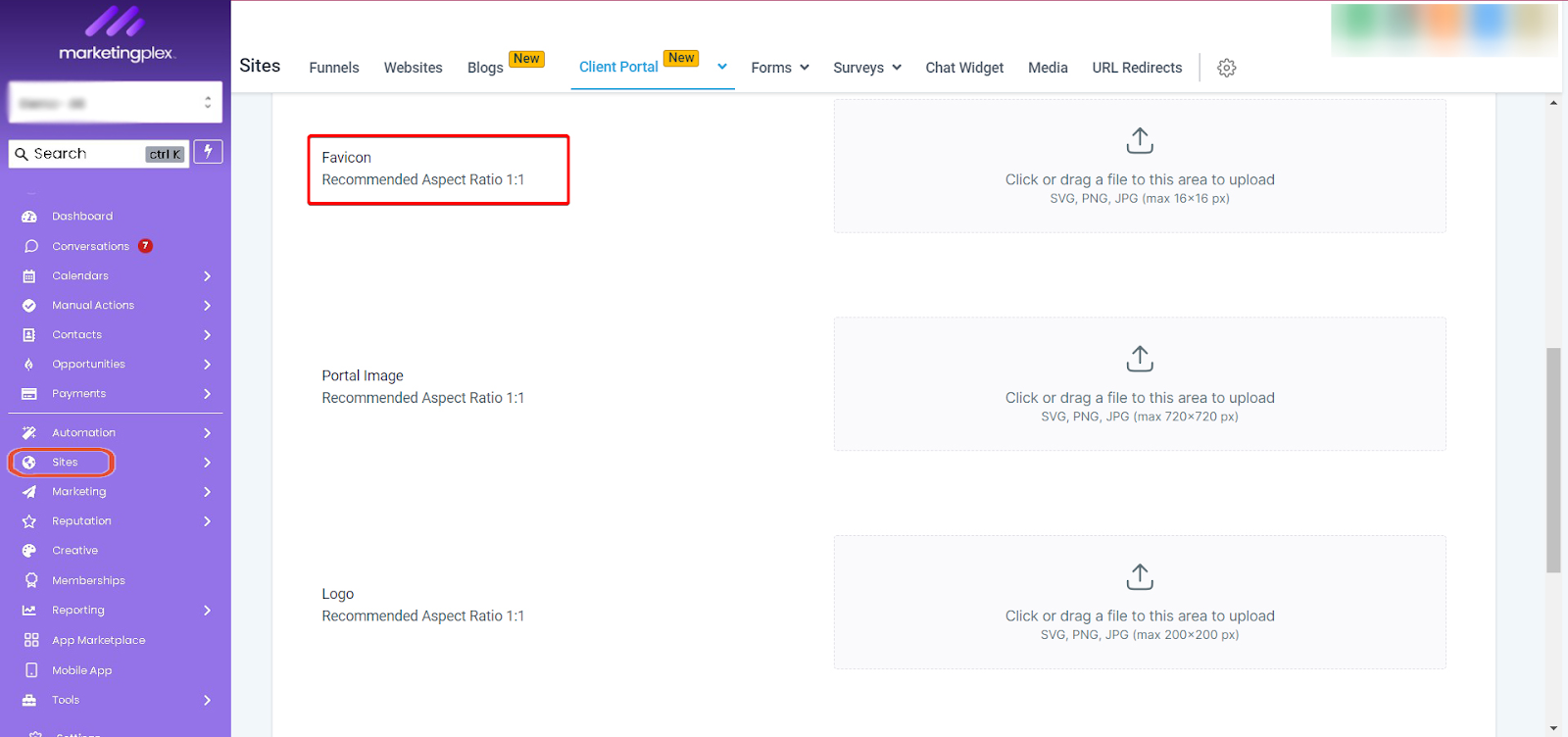
Task: Click the Sites globe icon
Action: [x=29, y=463]
